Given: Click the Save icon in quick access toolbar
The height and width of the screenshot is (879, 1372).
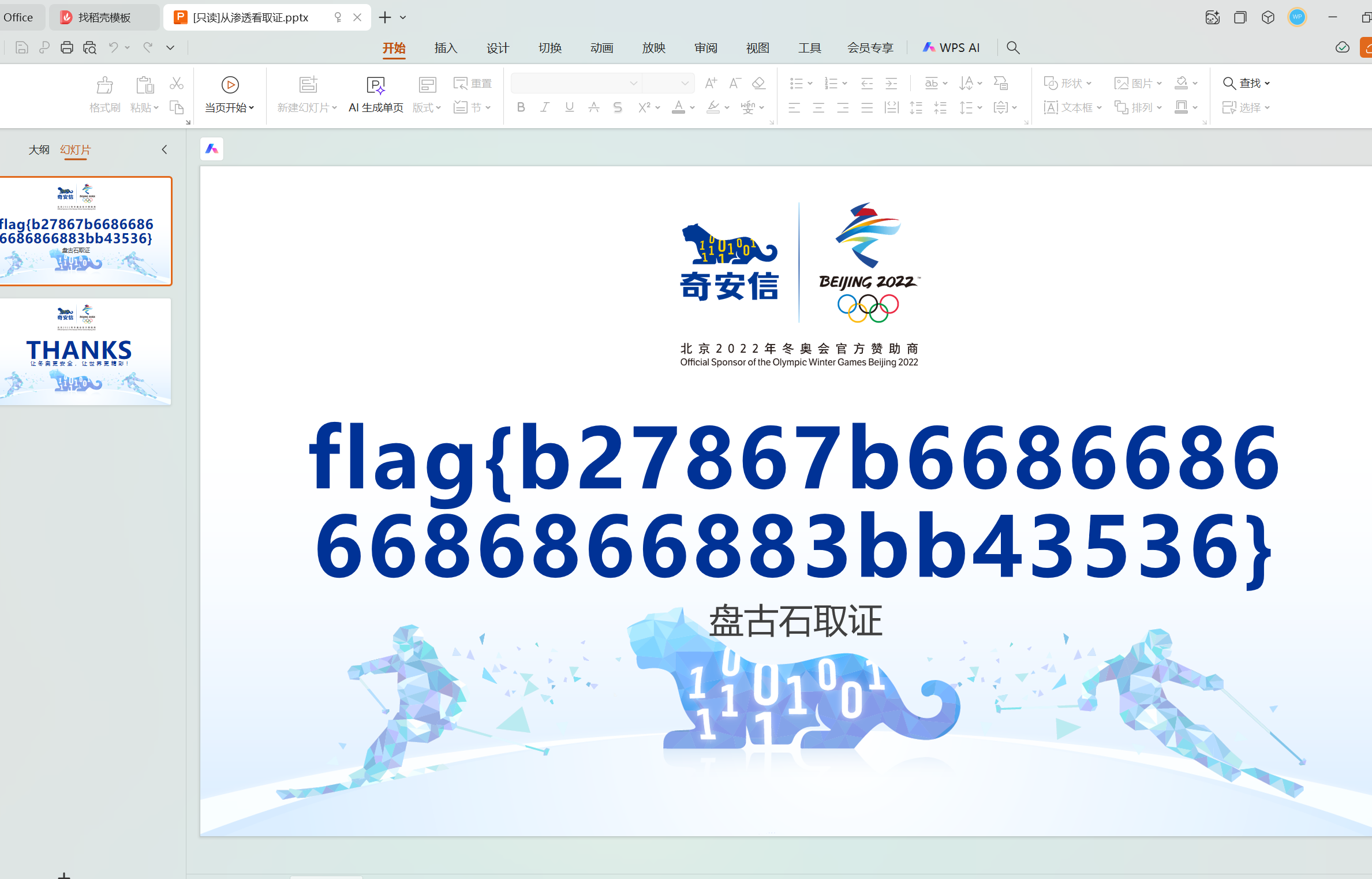Looking at the screenshot, I should [21, 48].
